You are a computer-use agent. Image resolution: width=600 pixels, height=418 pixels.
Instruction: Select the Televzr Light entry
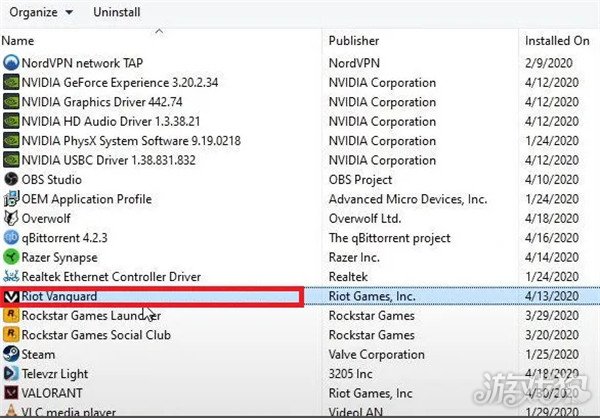coord(55,374)
